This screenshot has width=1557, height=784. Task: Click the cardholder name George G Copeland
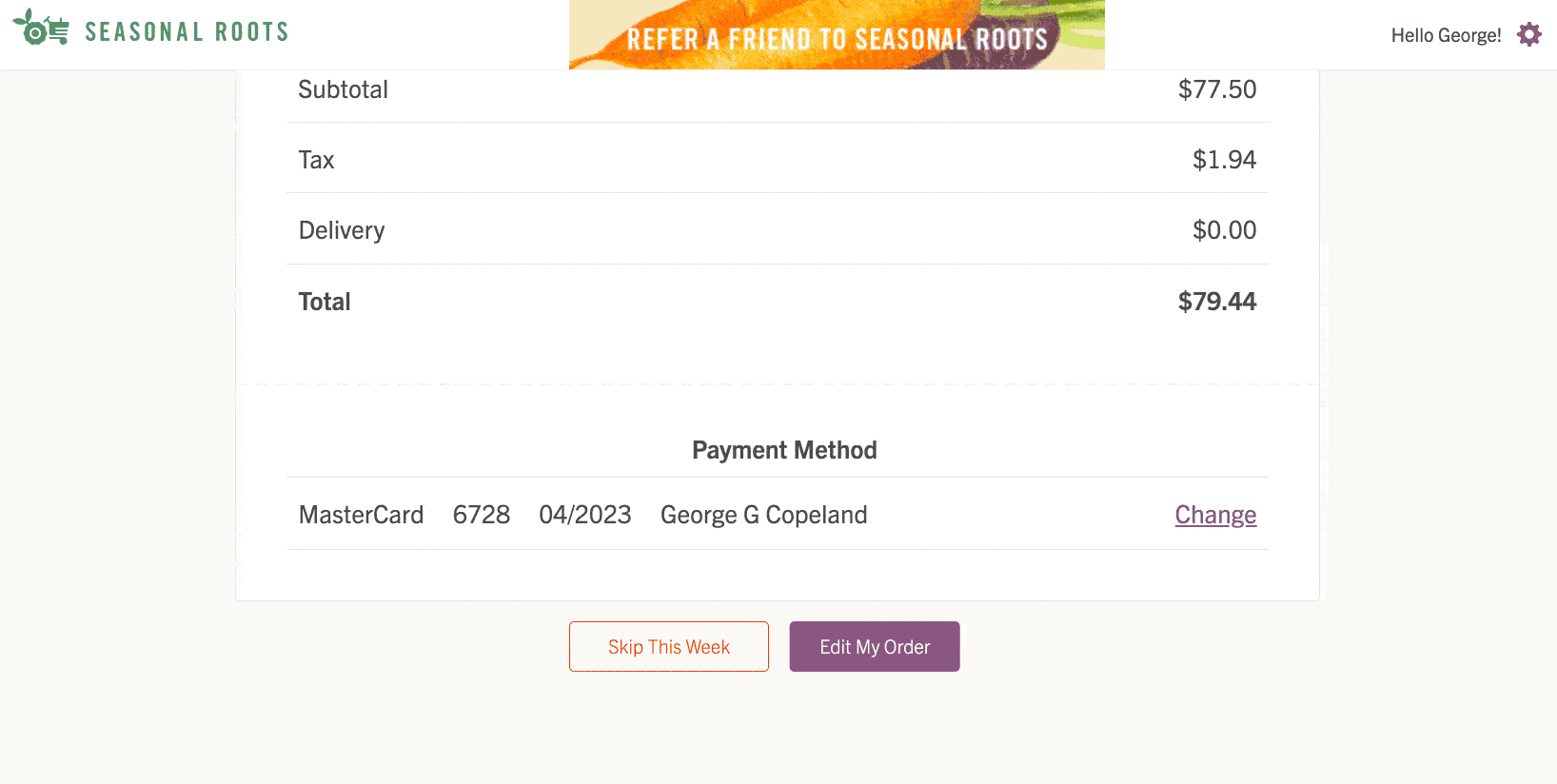point(763,515)
